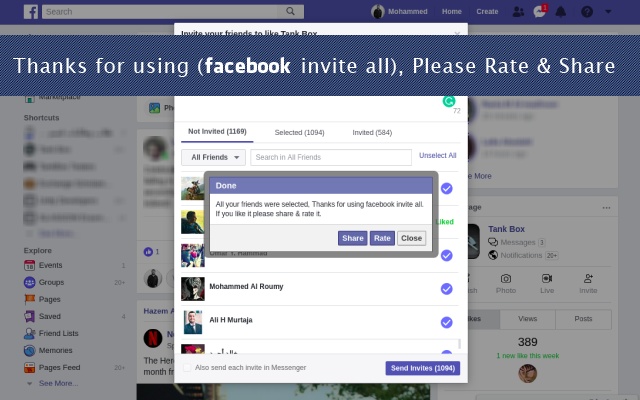Enable Also send each invite in Messenger
The image size is (640, 400).
pyautogui.click(x=187, y=368)
